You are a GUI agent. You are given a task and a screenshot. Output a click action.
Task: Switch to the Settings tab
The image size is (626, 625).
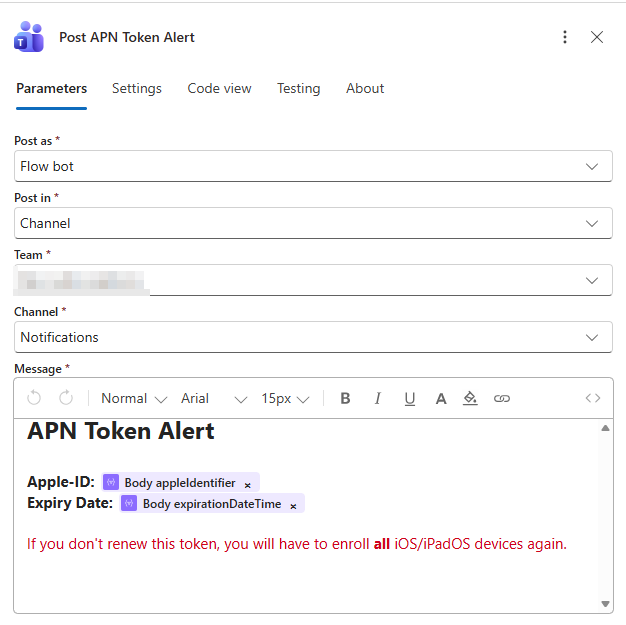(x=137, y=88)
